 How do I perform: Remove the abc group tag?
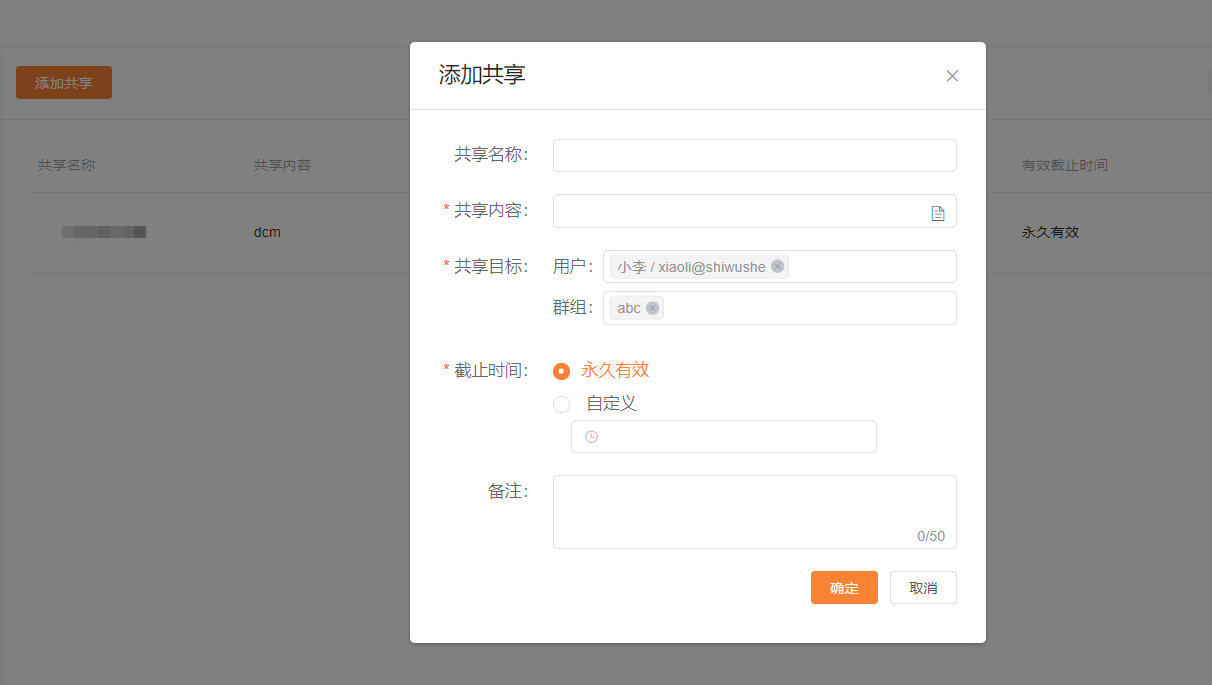pos(652,308)
